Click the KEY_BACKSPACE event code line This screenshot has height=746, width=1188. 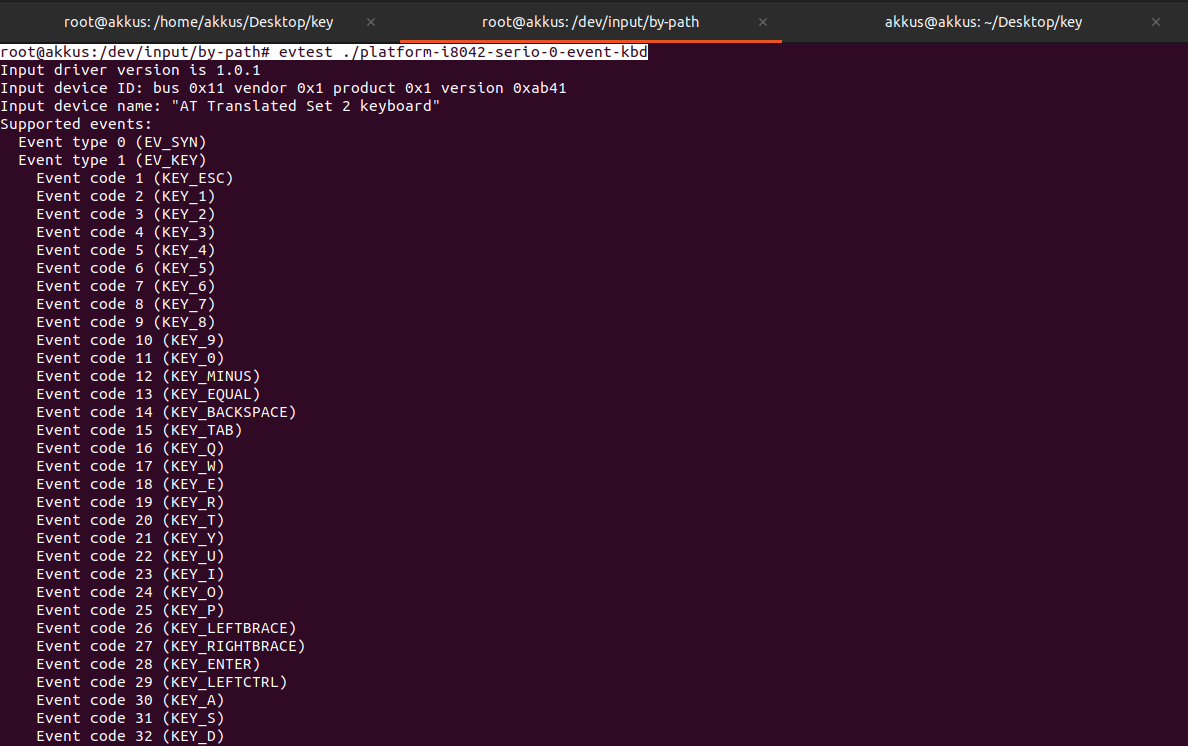[166, 412]
